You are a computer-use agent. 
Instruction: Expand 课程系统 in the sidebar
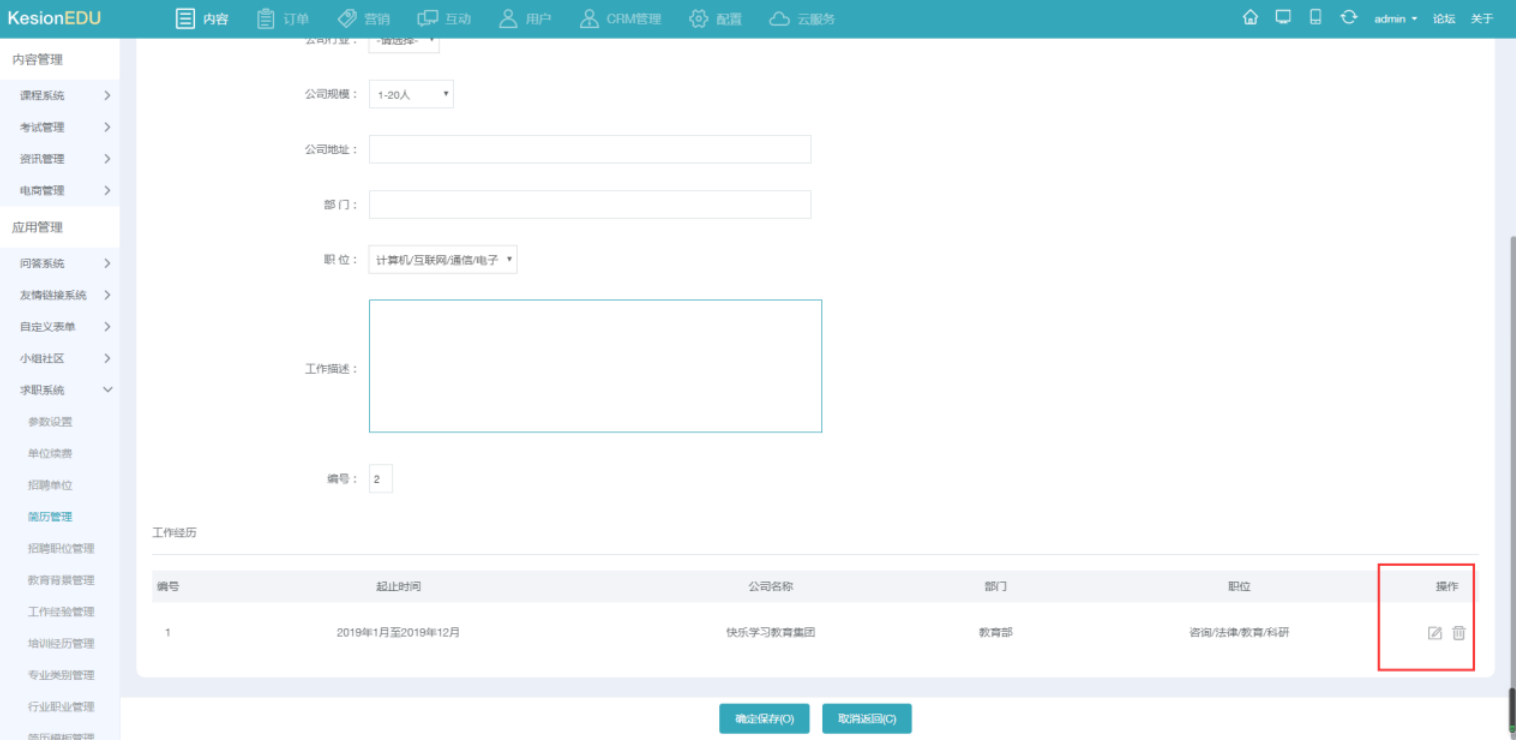click(x=64, y=96)
